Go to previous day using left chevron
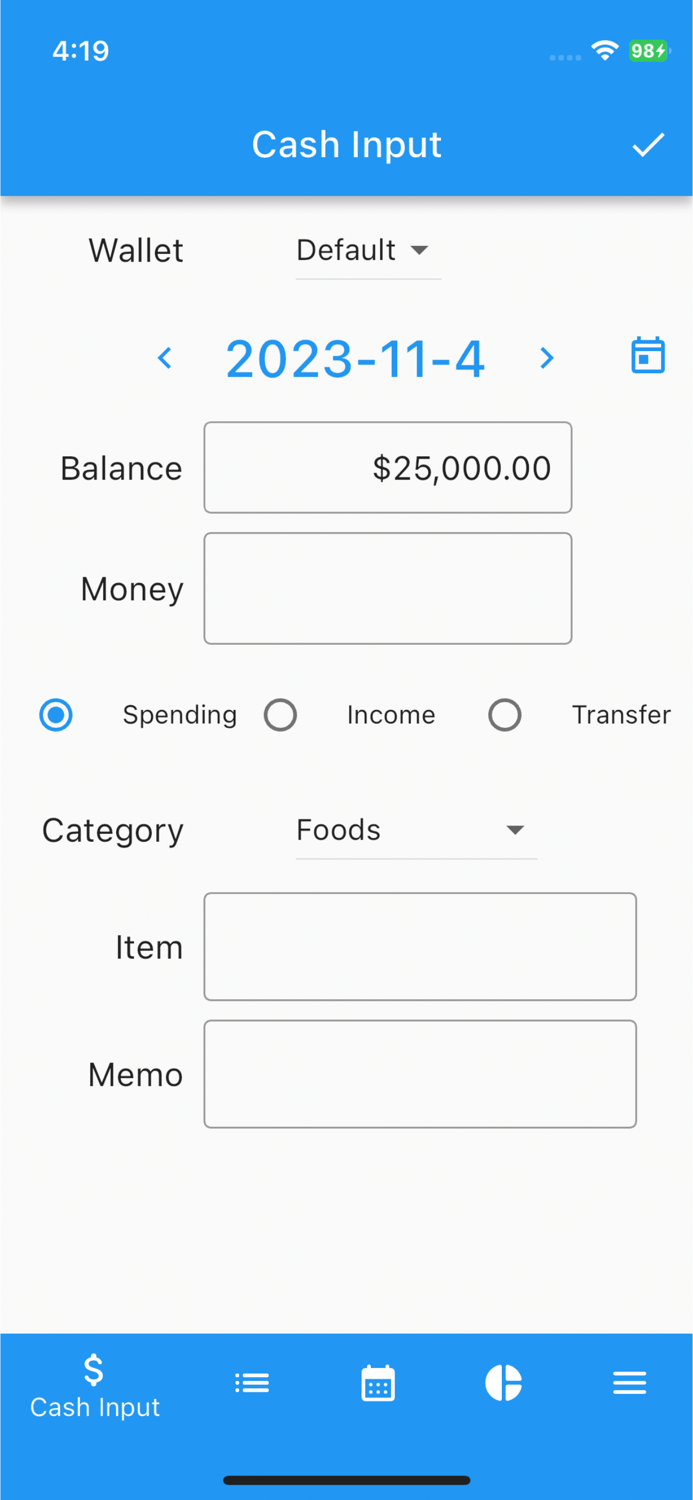 [x=165, y=357]
